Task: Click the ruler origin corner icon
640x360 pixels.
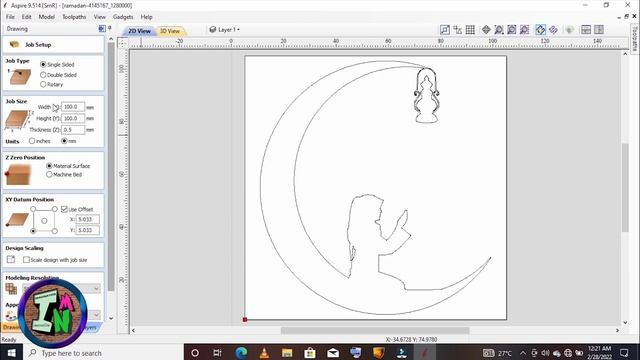Action: 122,42
